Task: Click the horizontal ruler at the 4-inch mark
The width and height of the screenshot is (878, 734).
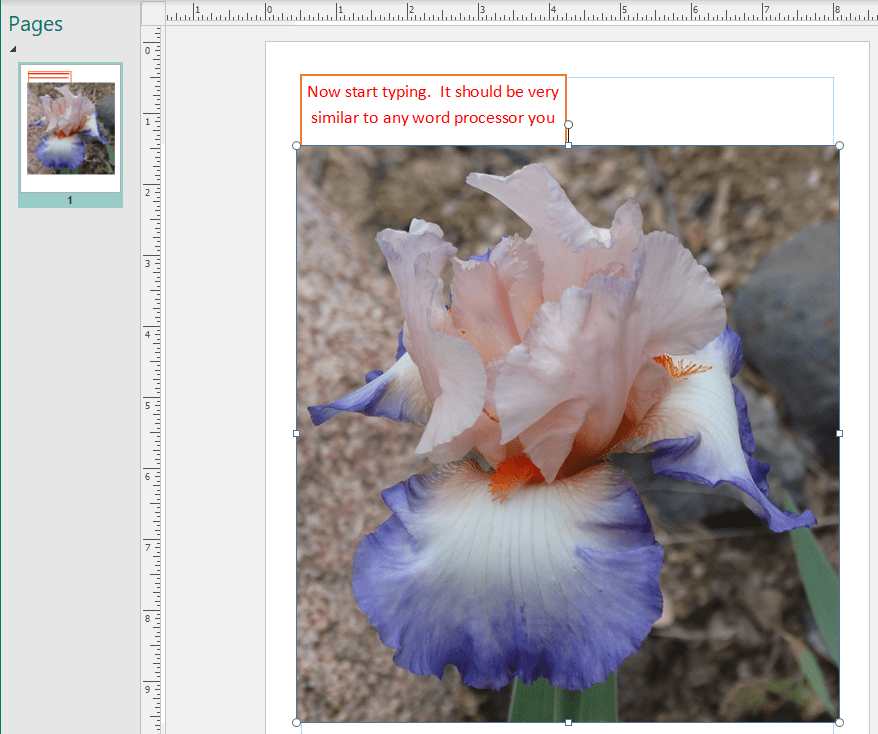Action: click(552, 13)
